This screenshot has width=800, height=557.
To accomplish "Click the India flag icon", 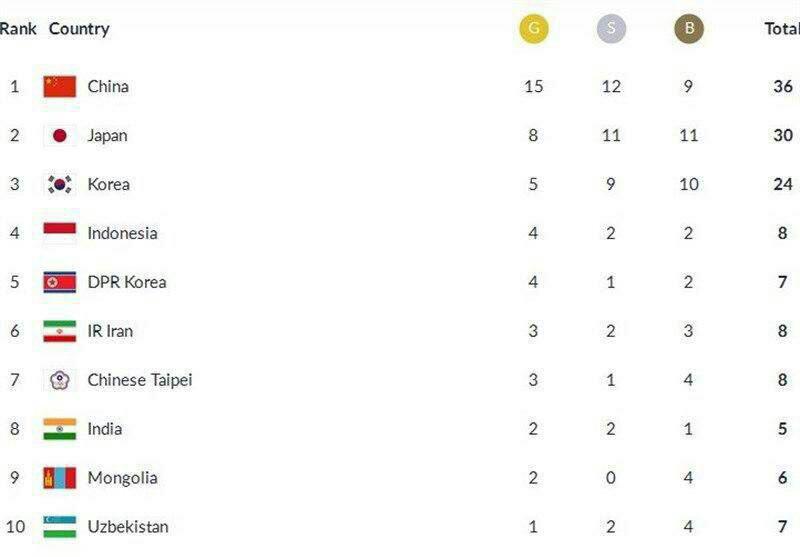I will click(60, 429).
